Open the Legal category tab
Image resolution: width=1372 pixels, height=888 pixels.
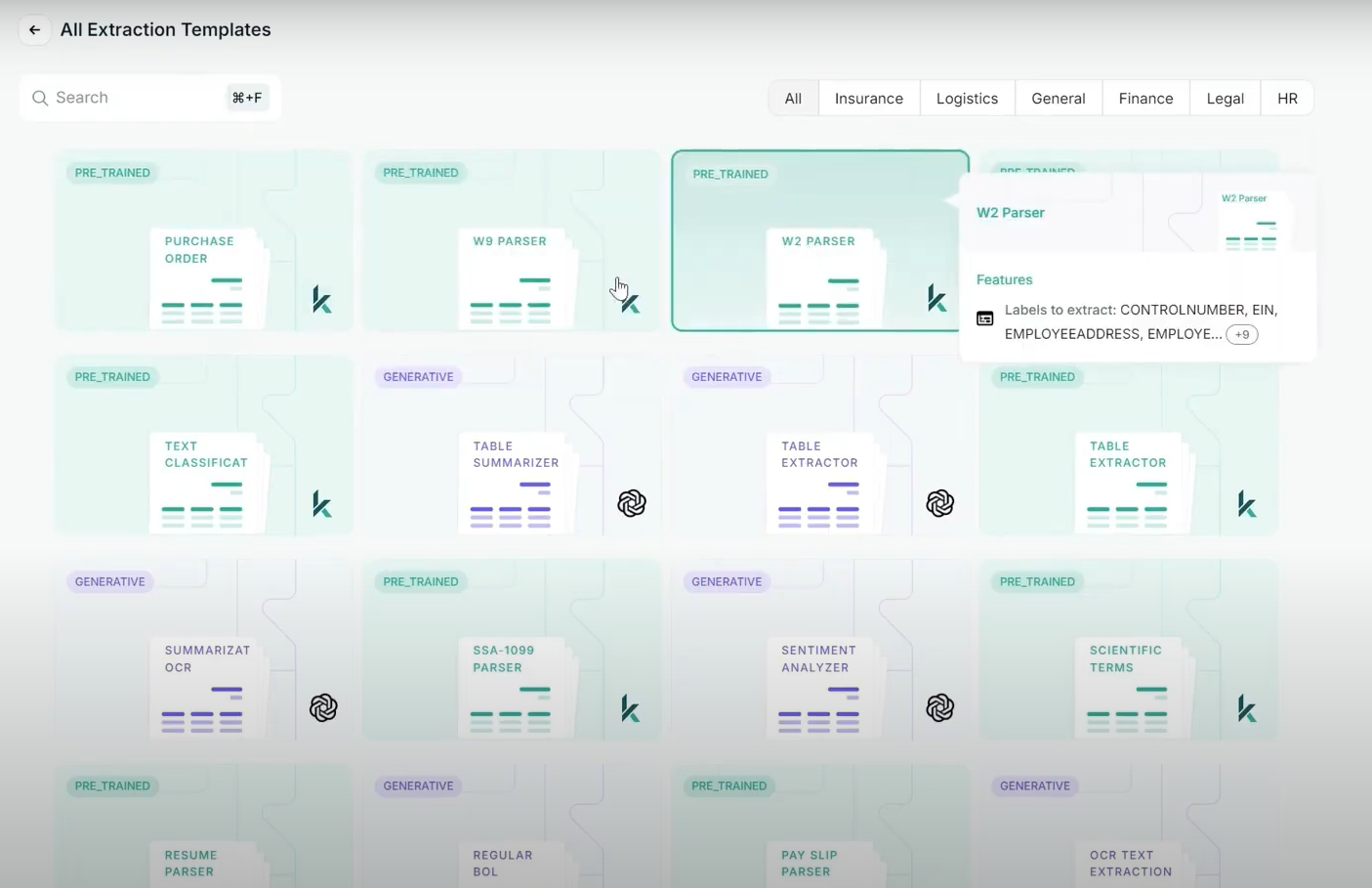pyautogui.click(x=1225, y=98)
